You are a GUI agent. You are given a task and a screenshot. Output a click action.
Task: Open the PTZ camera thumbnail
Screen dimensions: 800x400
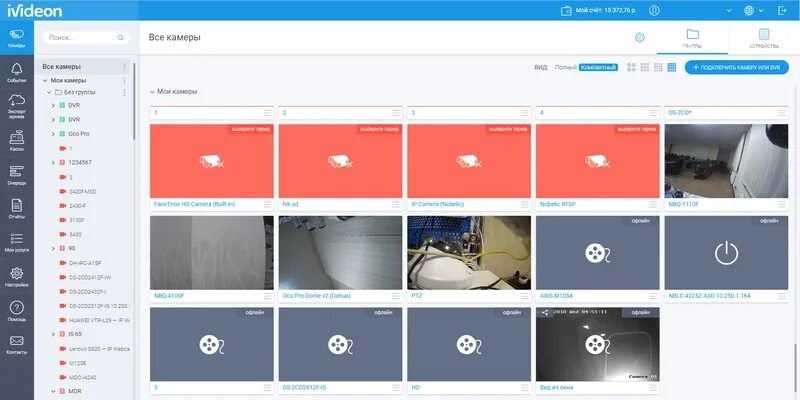(469, 253)
